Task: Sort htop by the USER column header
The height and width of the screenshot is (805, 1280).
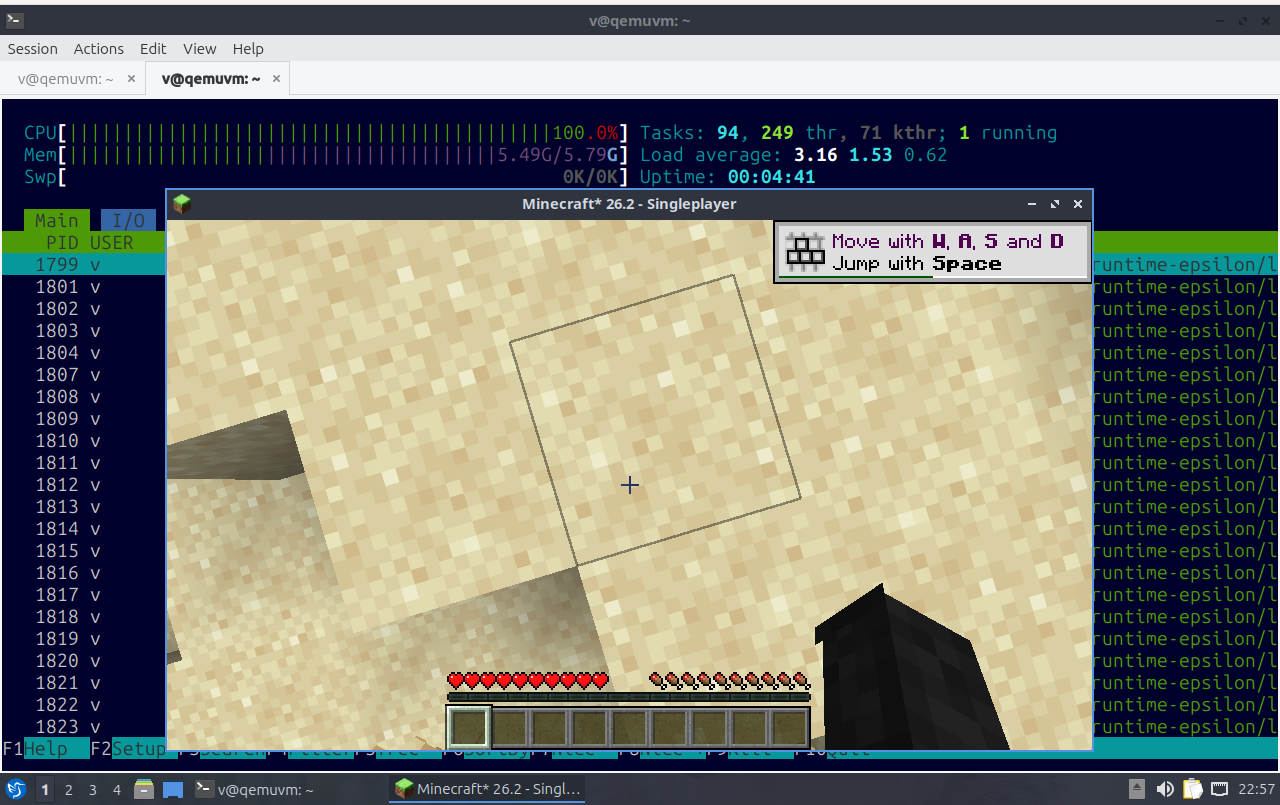Action: (112, 243)
